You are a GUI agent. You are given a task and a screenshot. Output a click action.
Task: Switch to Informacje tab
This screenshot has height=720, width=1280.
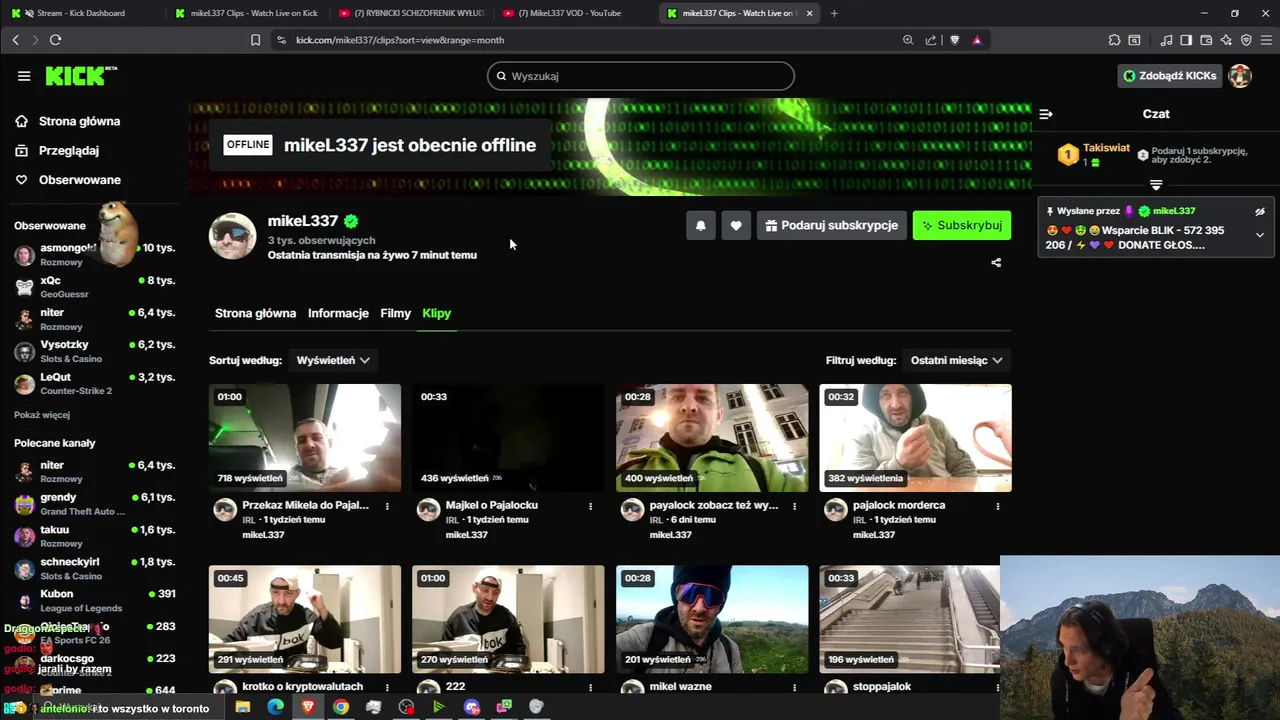coord(338,313)
